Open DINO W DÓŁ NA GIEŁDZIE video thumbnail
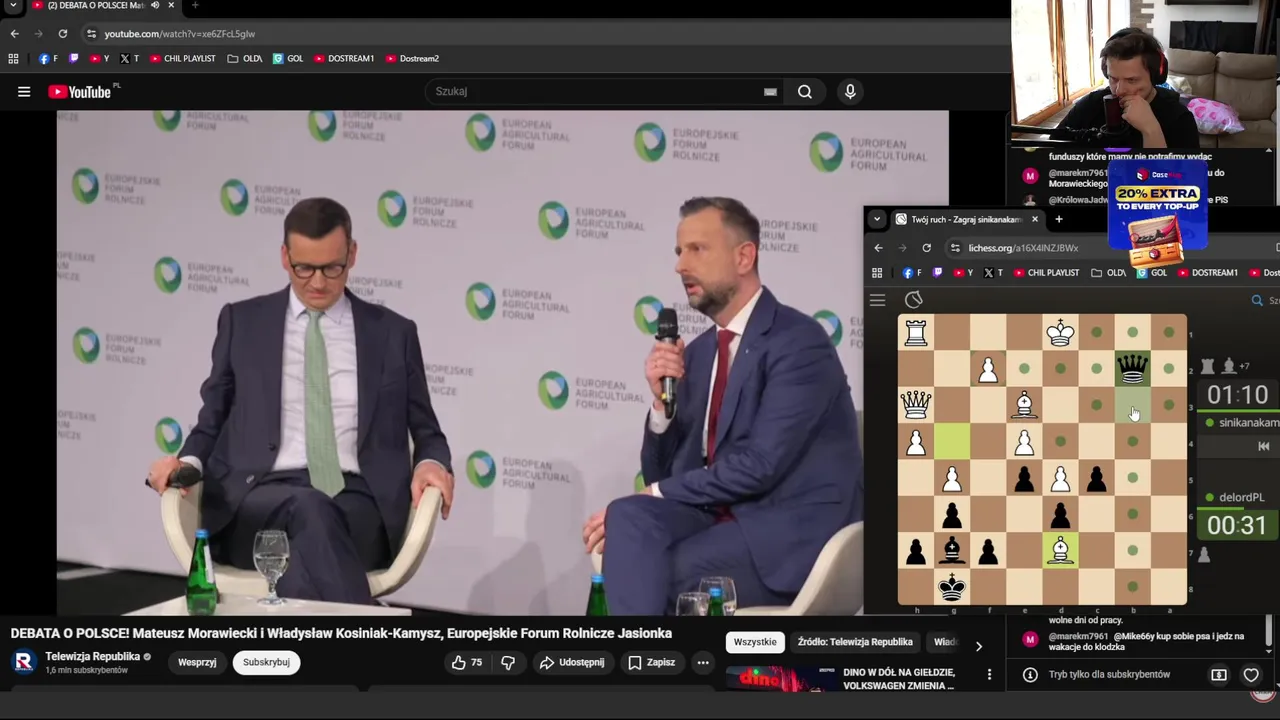The image size is (1280, 720). (x=782, y=678)
